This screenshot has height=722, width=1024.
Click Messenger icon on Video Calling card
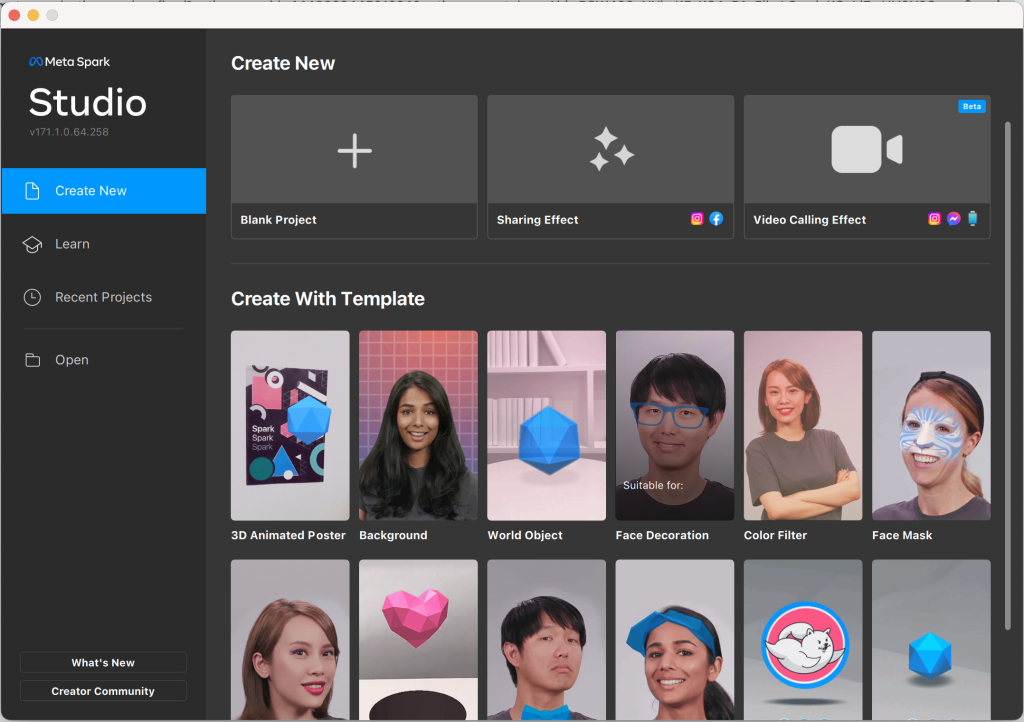(953, 219)
